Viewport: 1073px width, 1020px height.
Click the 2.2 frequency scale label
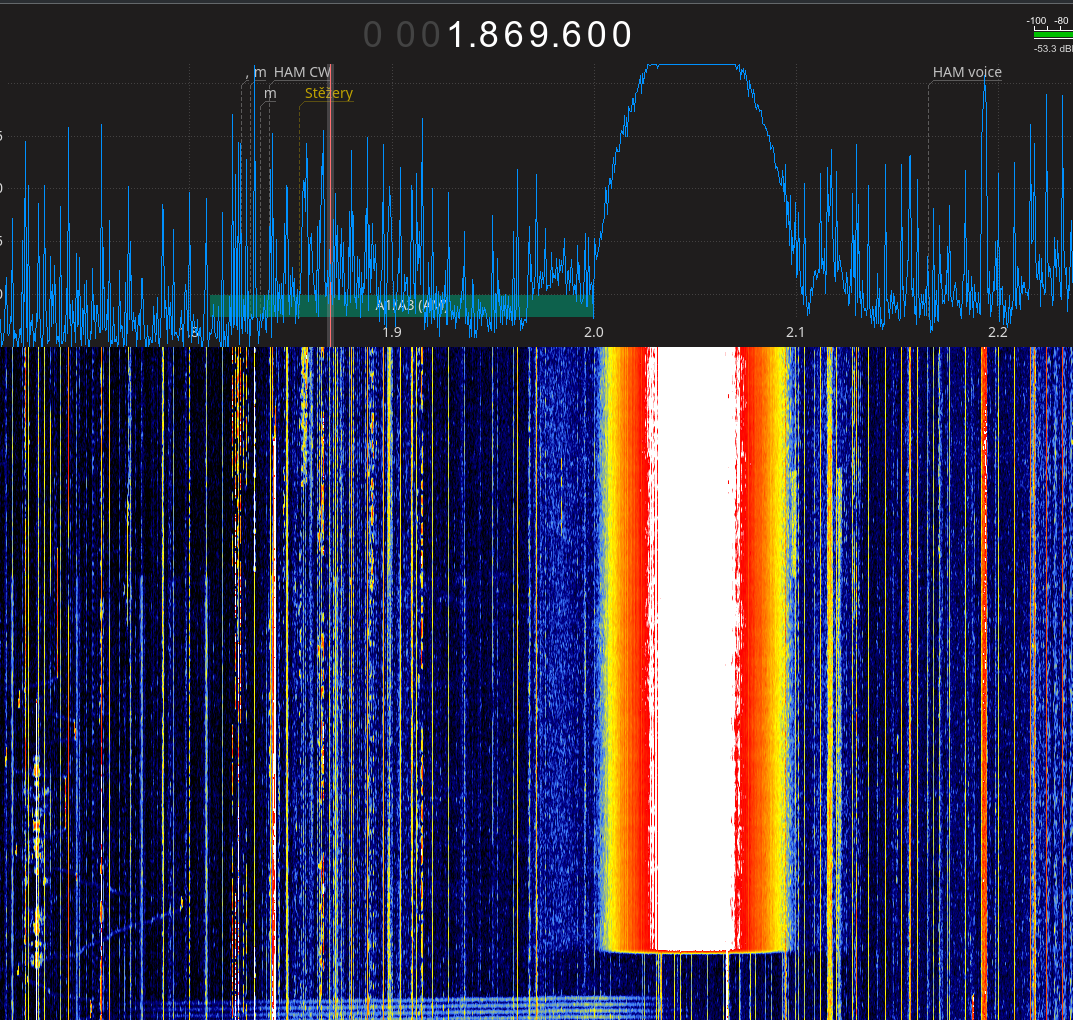point(997,332)
